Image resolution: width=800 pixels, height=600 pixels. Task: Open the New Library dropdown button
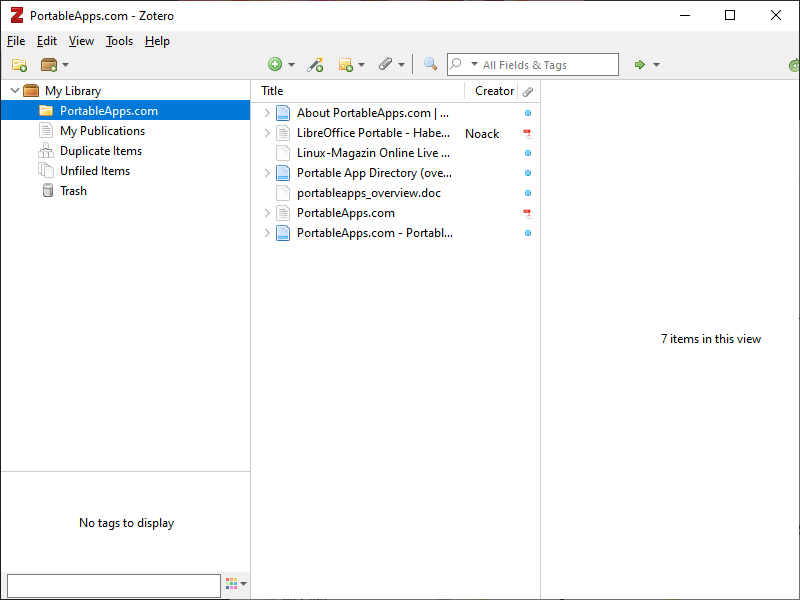pyautogui.click(x=54, y=65)
